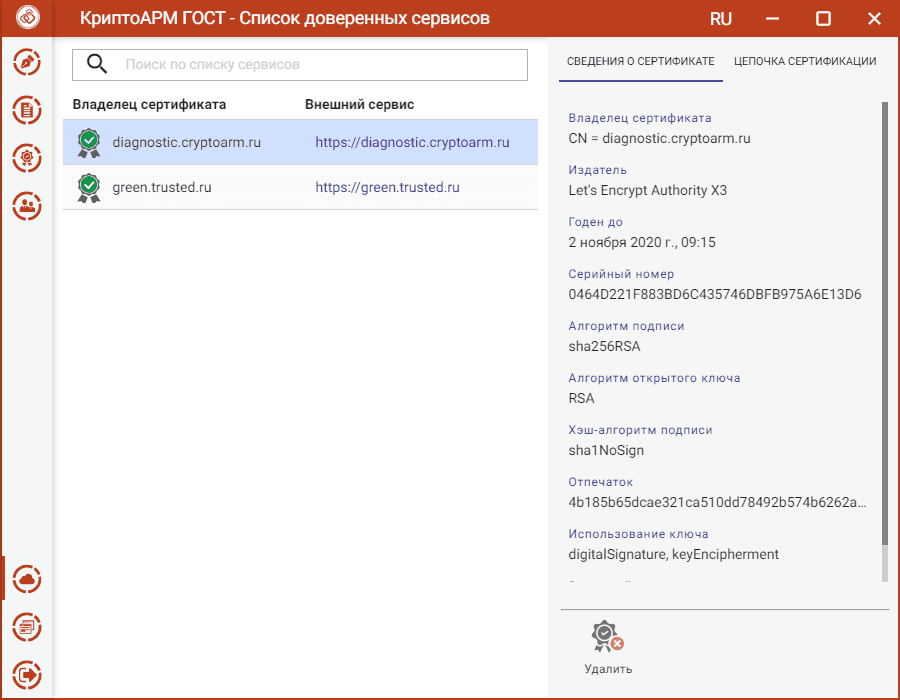Click the Алгоритм открытого ключа field label
This screenshot has height=700, width=900.
click(654, 378)
